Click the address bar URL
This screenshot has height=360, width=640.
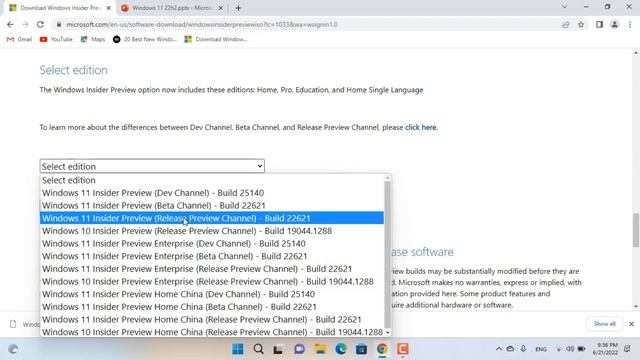[x=202, y=24]
